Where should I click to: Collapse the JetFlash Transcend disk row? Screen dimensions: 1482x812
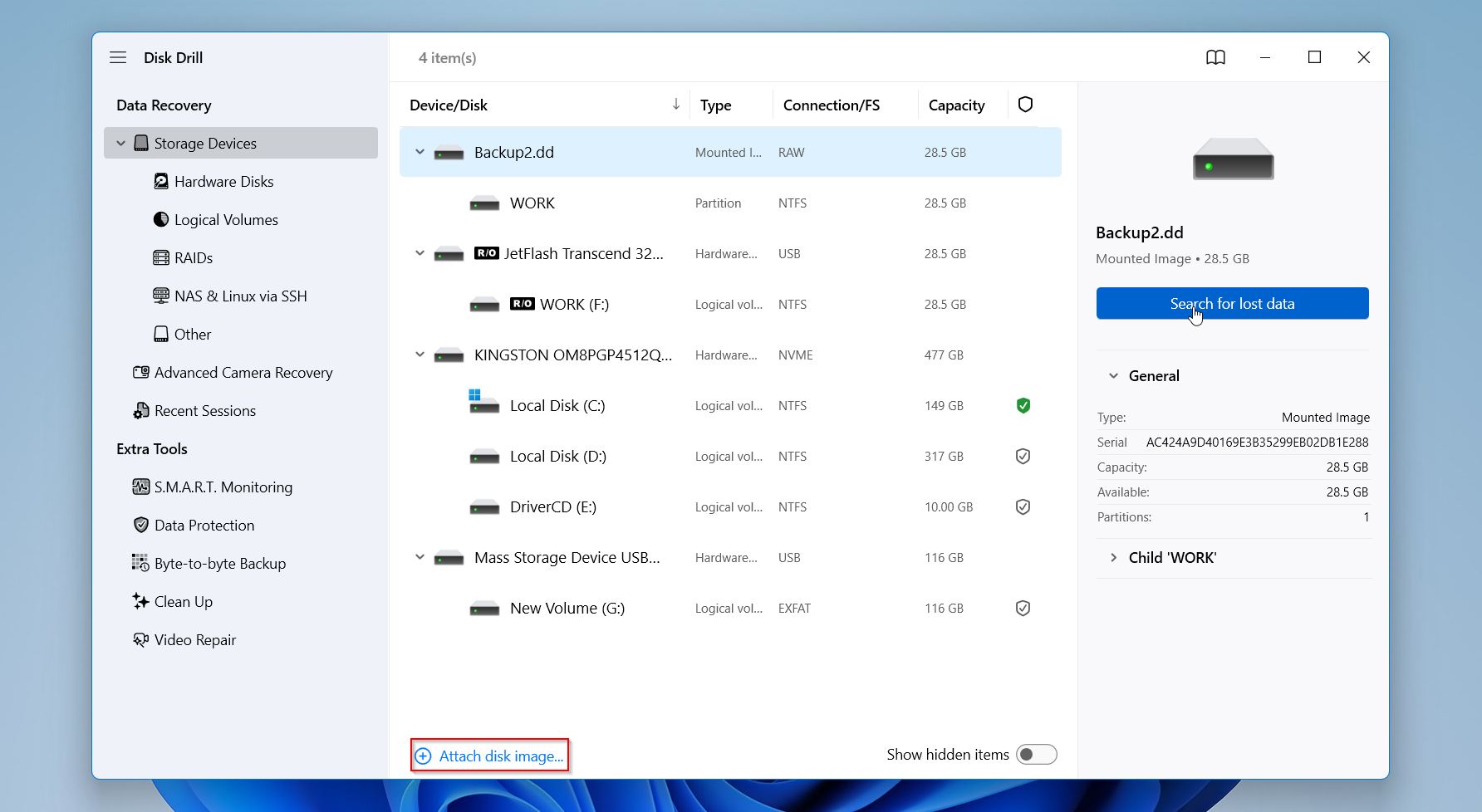(x=420, y=253)
